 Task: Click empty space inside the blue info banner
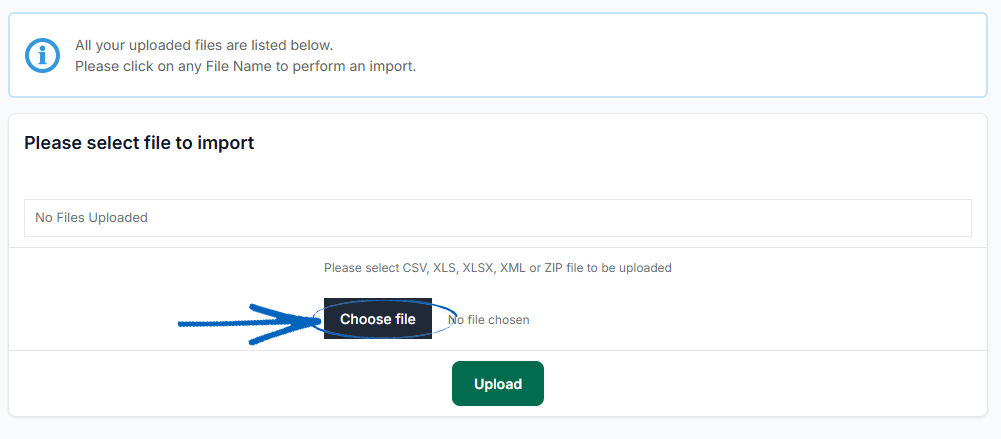point(702,56)
